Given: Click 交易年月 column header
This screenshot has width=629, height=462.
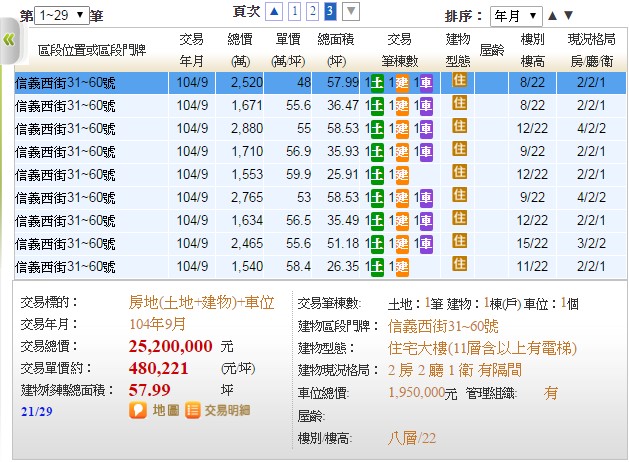Looking at the screenshot, I should point(191,50).
